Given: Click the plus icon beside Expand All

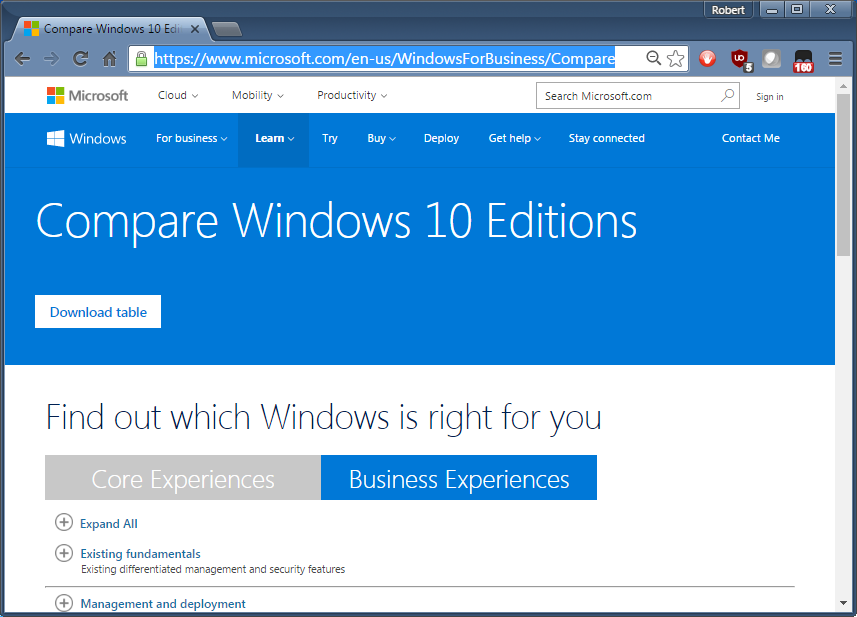Looking at the screenshot, I should click(x=64, y=522).
